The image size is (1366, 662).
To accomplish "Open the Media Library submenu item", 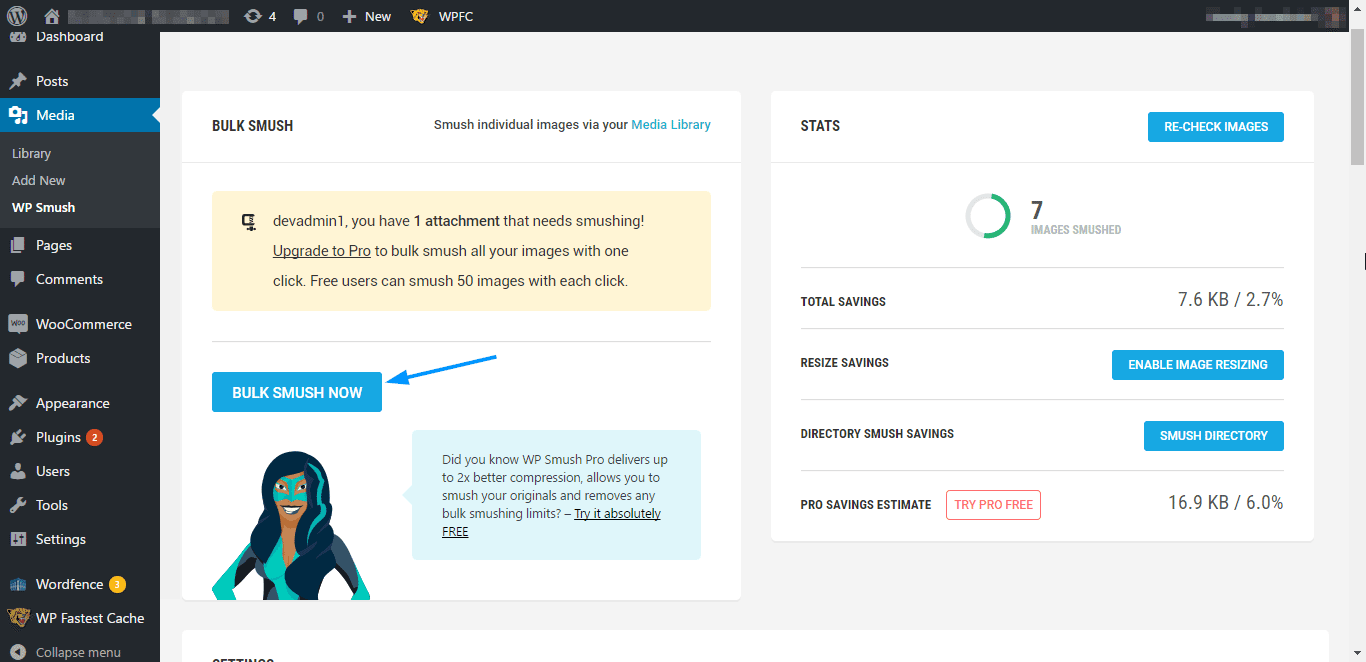I will tap(31, 153).
